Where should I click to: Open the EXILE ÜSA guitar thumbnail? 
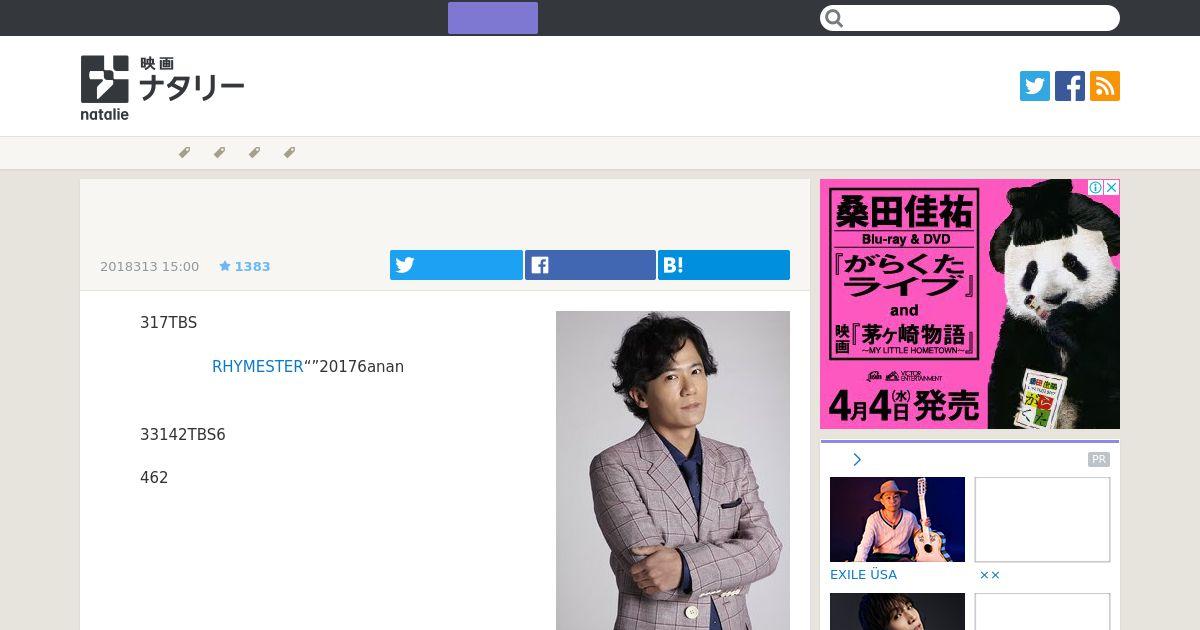[x=897, y=519]
